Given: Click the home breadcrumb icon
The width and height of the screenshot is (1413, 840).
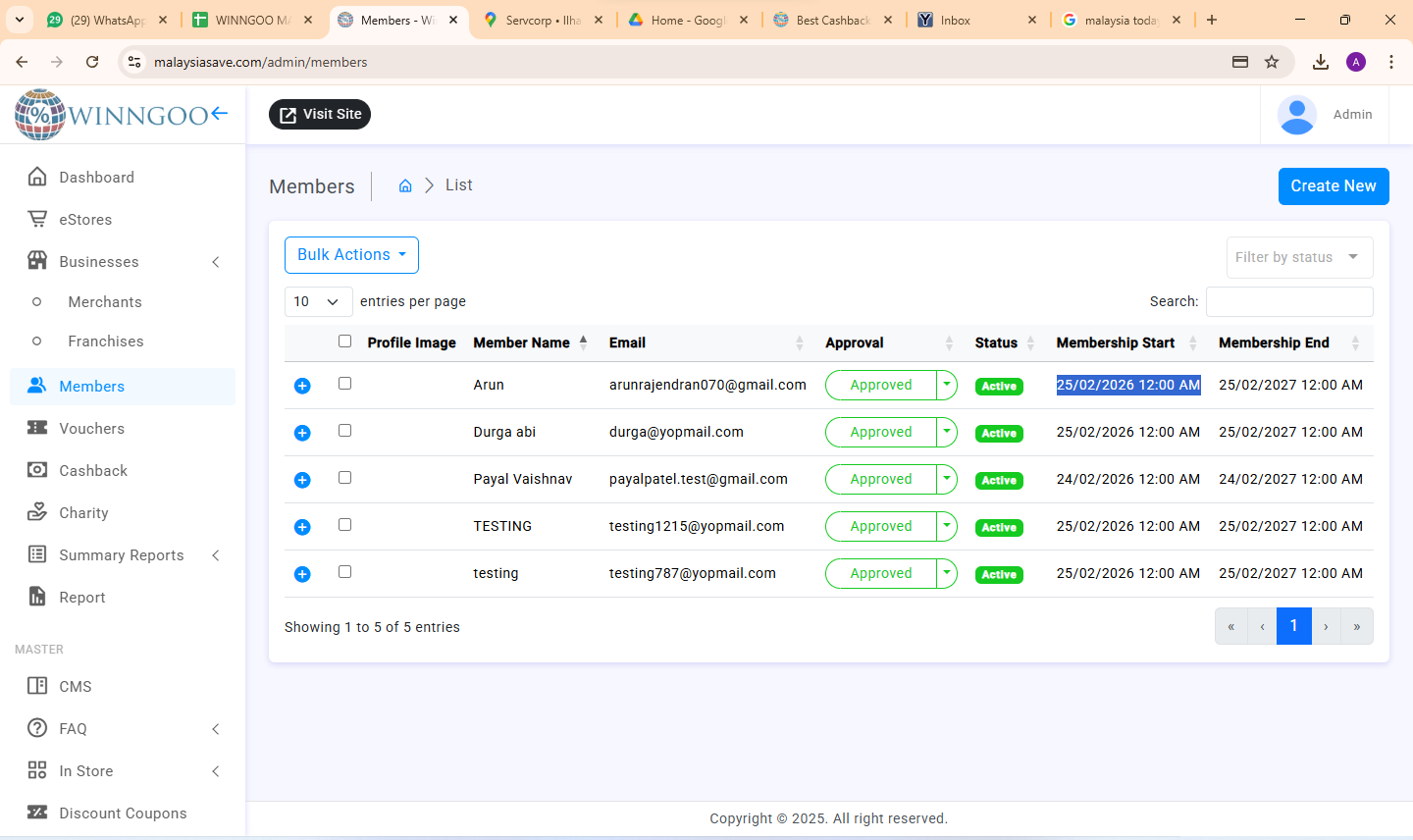Looking at the screenshot, I should 405,185.
